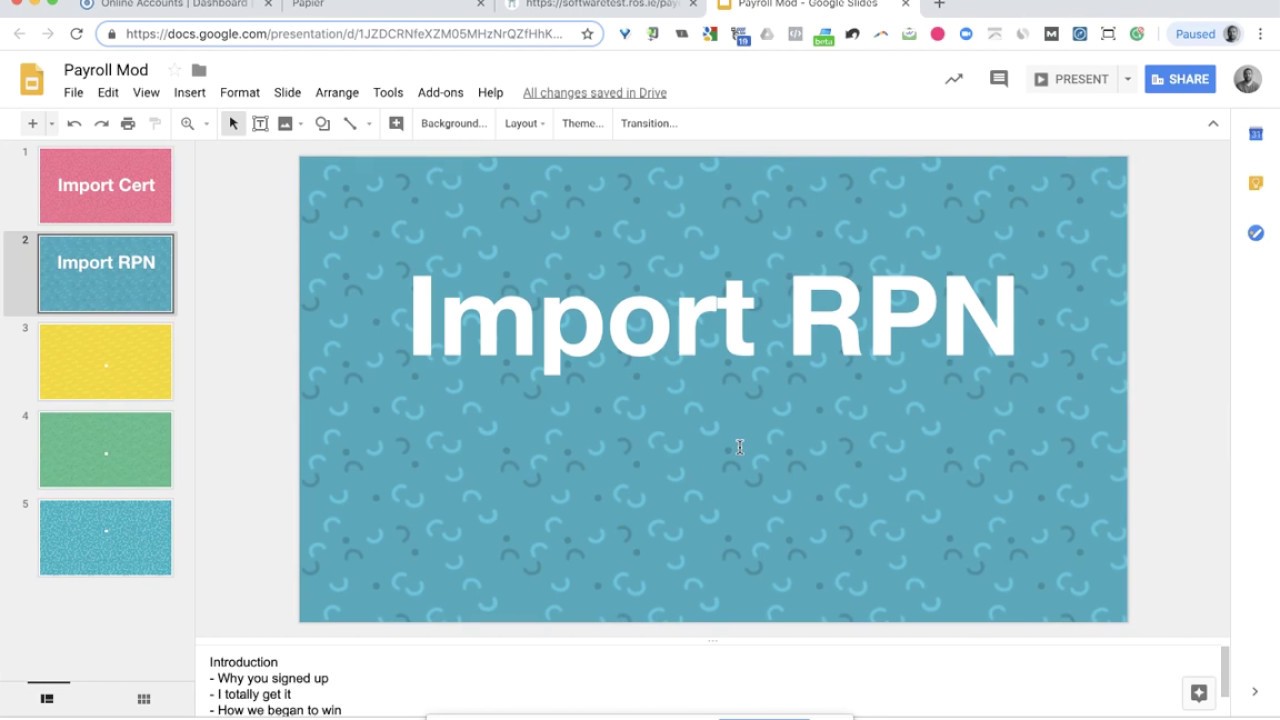
Task: Open comment history
Action: pyautogui.click(x=999, y=79)
